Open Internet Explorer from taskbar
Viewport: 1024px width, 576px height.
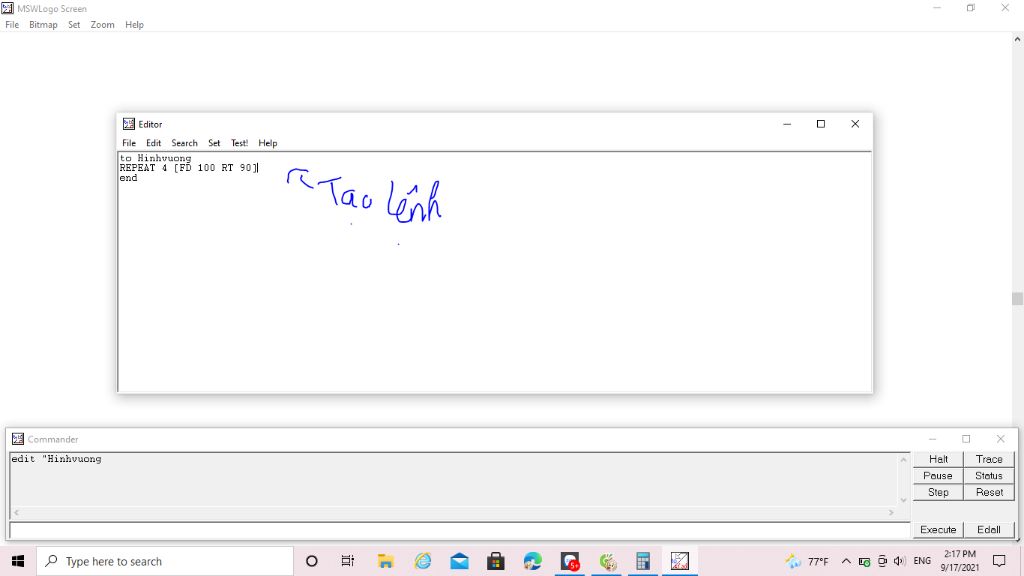[x=423, y=561]
